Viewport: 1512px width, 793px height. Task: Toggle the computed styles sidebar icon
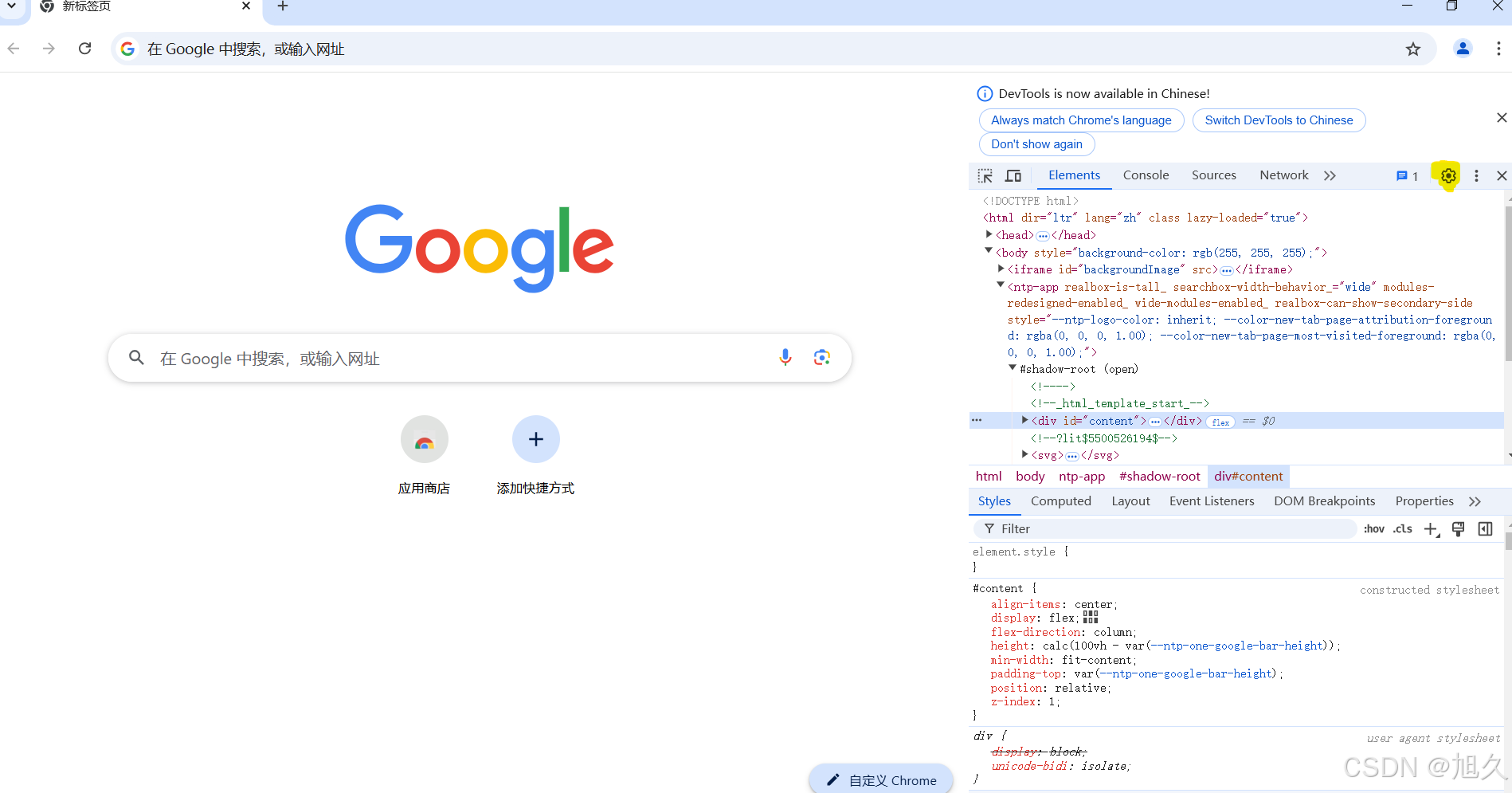(x=1485, y=528)
